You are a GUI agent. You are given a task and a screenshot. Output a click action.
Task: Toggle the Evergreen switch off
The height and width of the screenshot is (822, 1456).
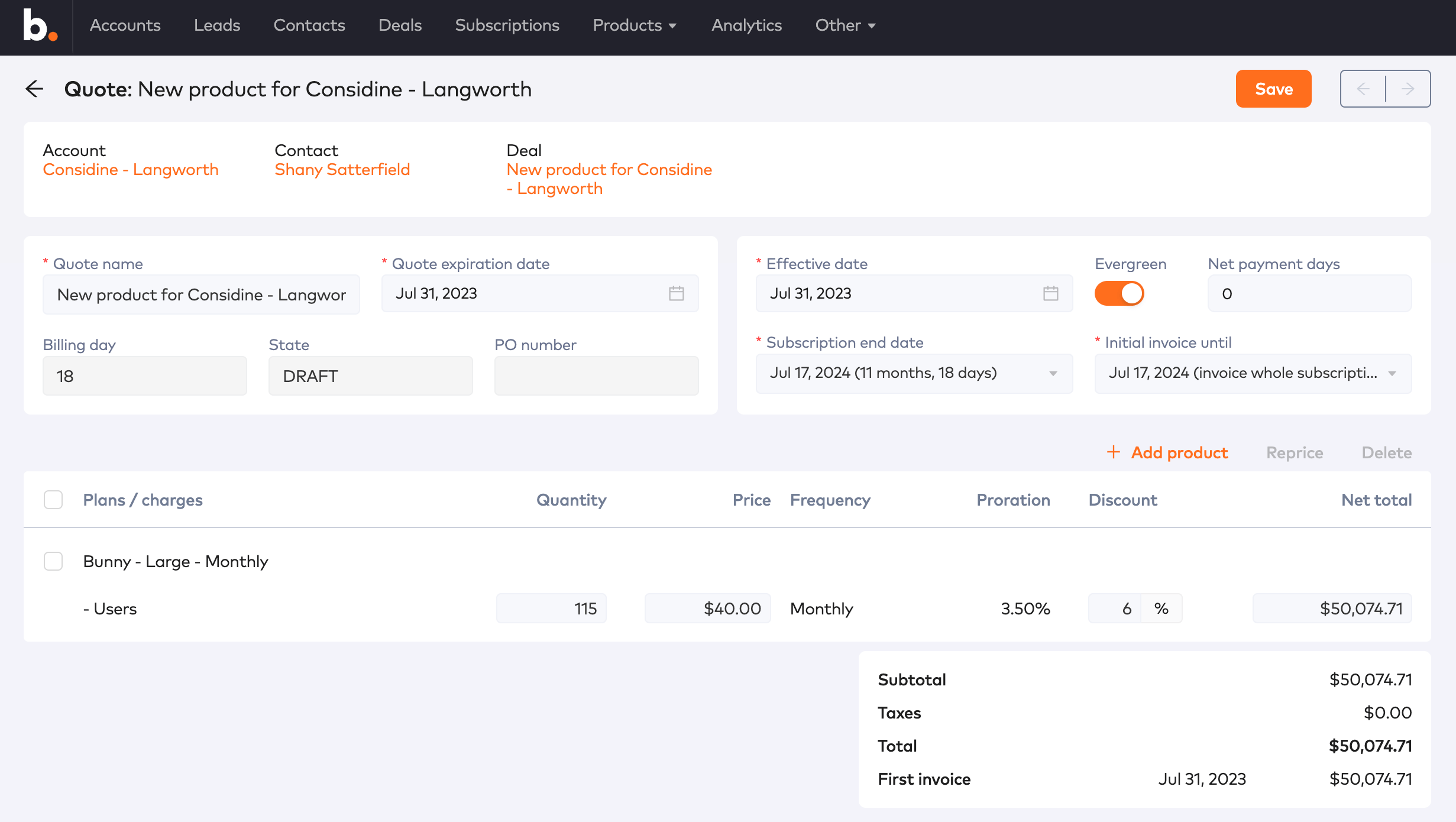coord(1119,293)
